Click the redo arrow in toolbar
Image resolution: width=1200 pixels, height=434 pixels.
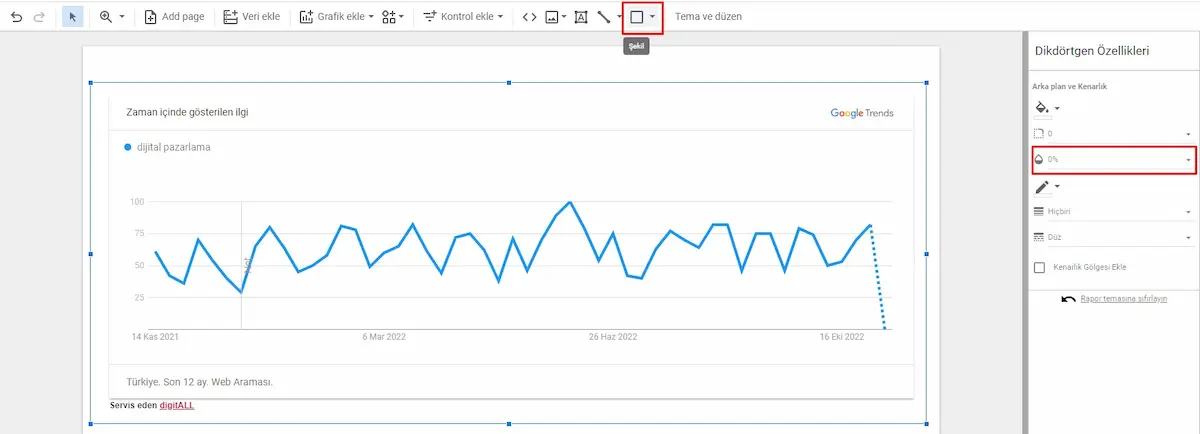click(39, 17)
